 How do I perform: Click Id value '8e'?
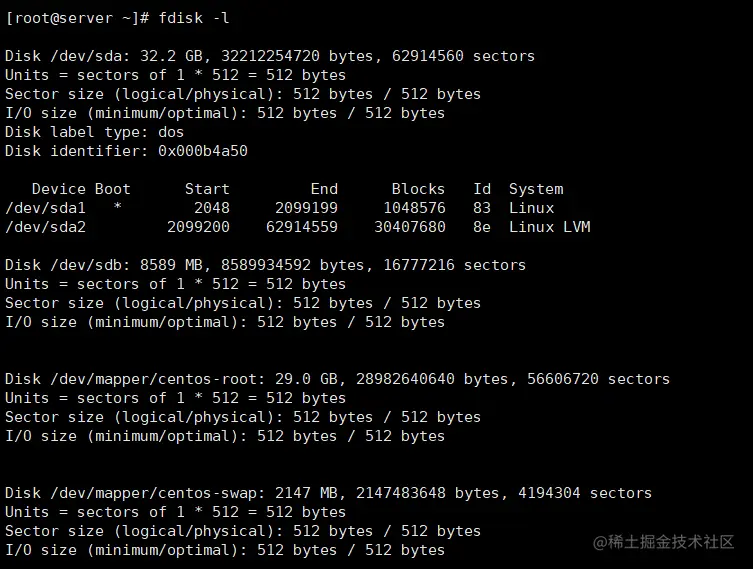pyautogui.click(x=482, y=227)
